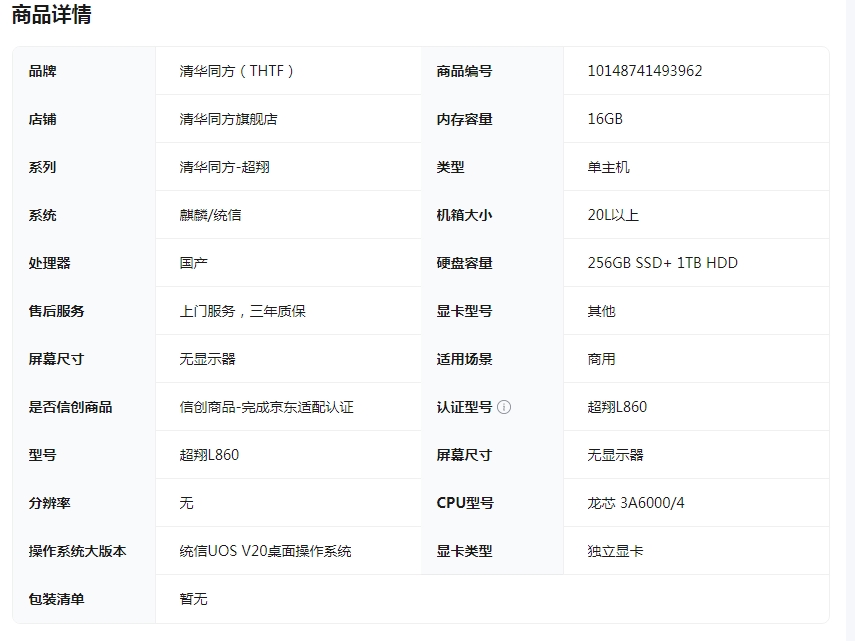This screenshot has height=641, width=855.
Task: Click the 机箱大小 label
Action: [465, 215]
